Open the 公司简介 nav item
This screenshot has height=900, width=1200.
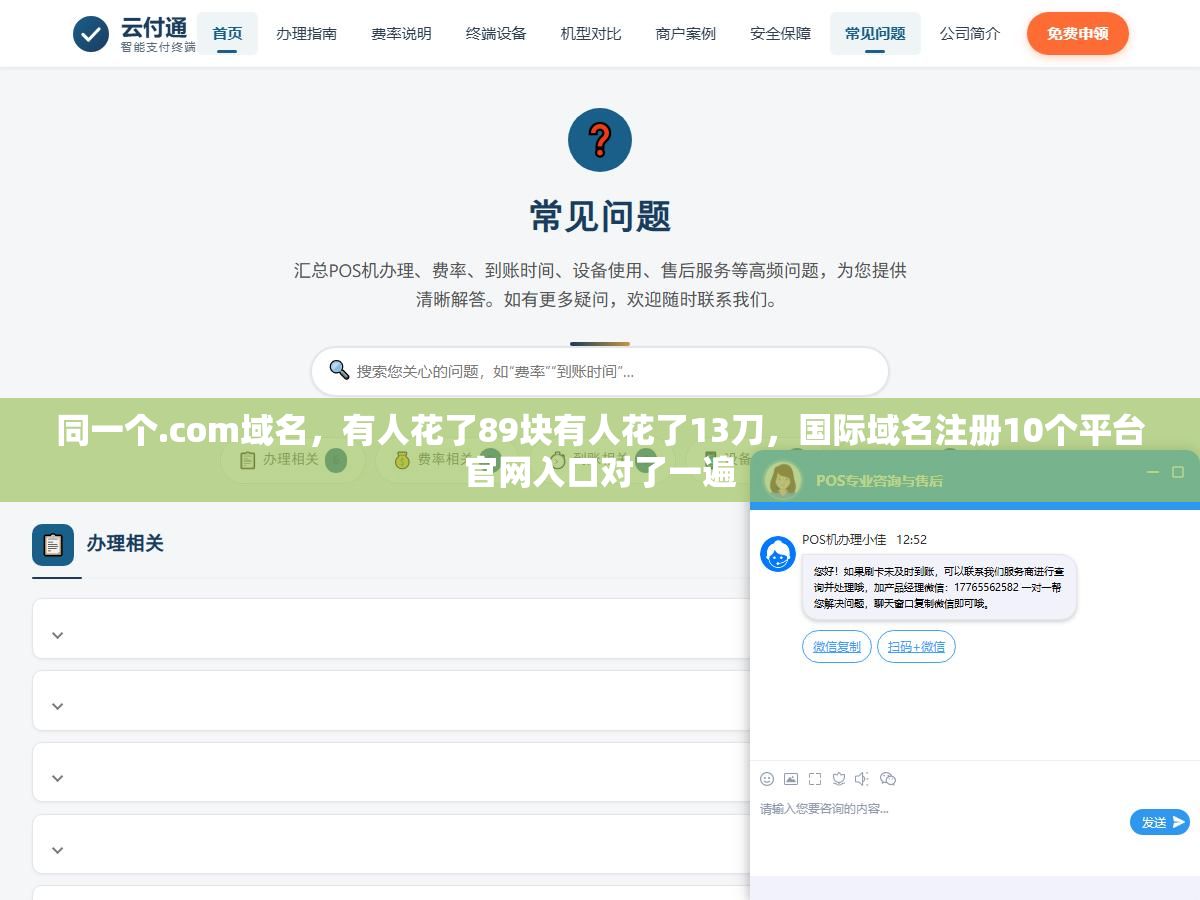(970, 33)
